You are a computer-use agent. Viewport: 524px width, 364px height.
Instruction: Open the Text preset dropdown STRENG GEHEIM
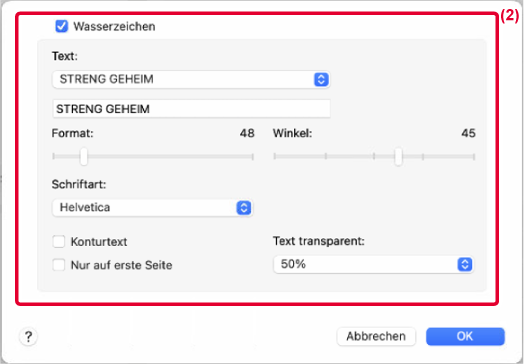pos(191,80)
